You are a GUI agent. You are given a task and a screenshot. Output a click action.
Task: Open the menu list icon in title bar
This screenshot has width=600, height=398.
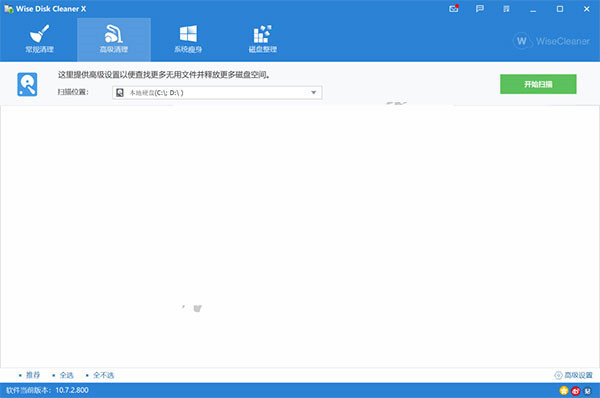click(506, 8)
